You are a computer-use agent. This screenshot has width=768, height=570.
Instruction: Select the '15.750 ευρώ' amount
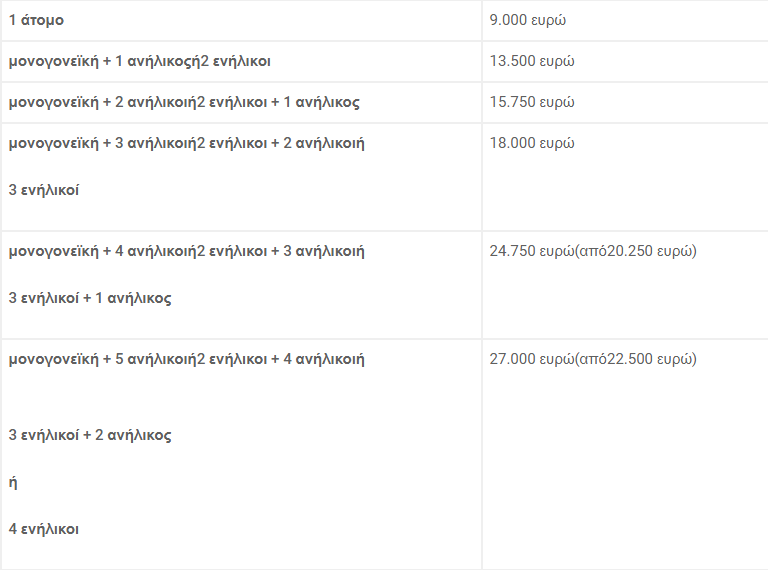pos(532,102)
